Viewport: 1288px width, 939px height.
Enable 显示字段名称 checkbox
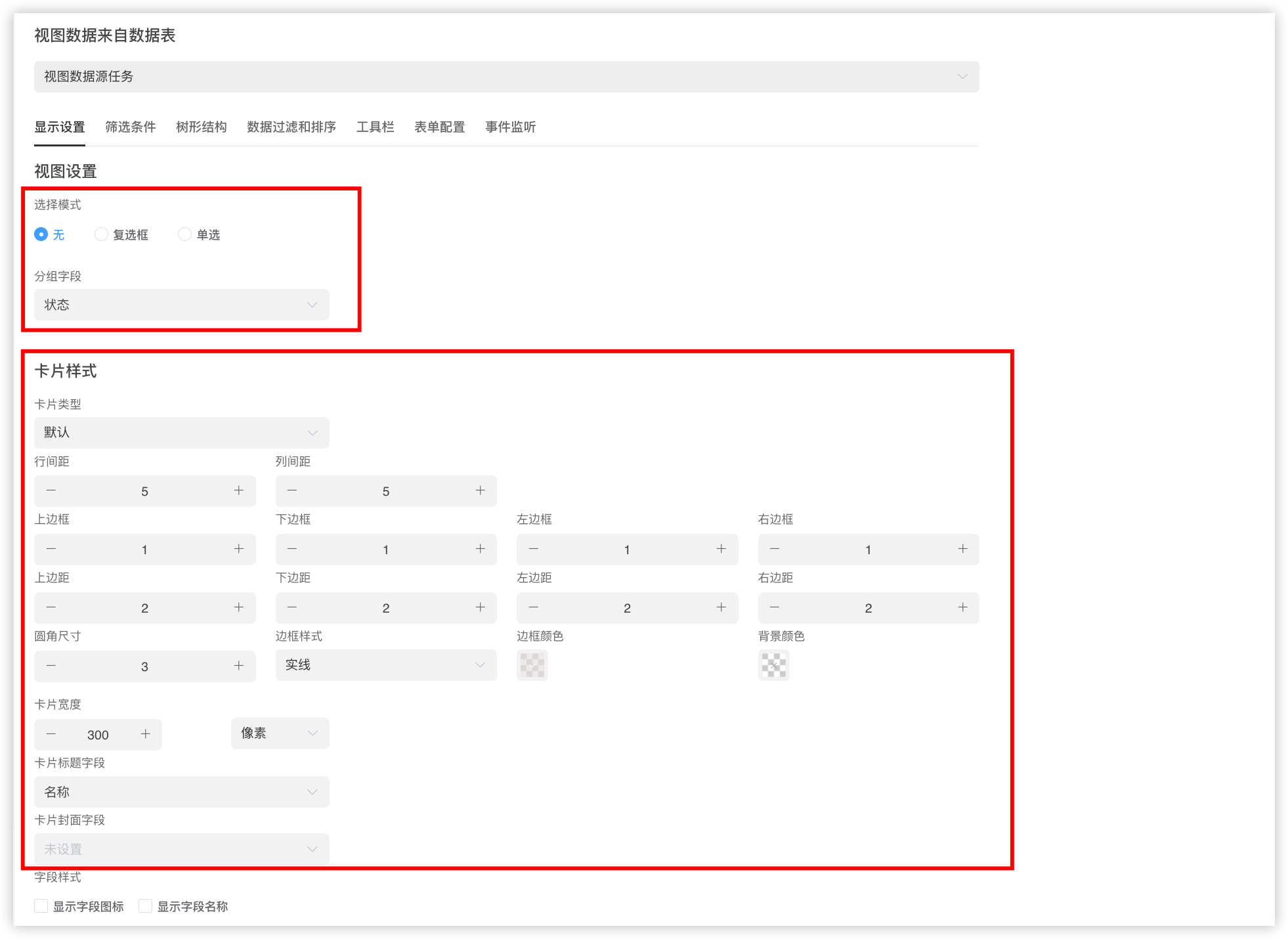[x=146, y=906]
